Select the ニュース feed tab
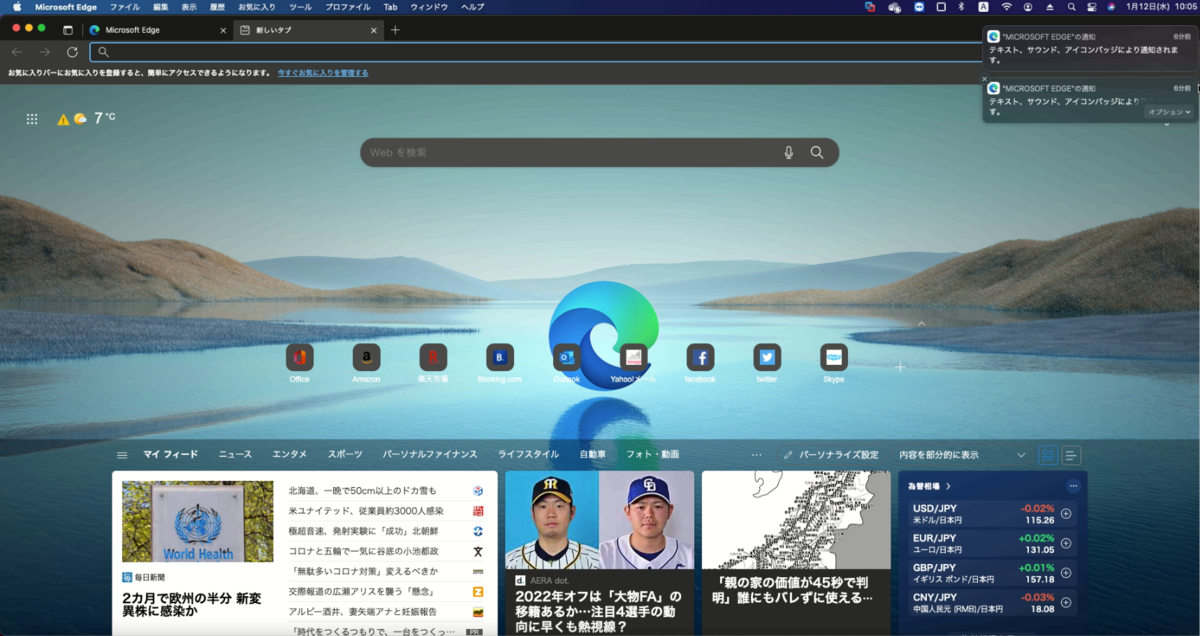The width and height of the screenshot is (1200, 636). [235, 455]
